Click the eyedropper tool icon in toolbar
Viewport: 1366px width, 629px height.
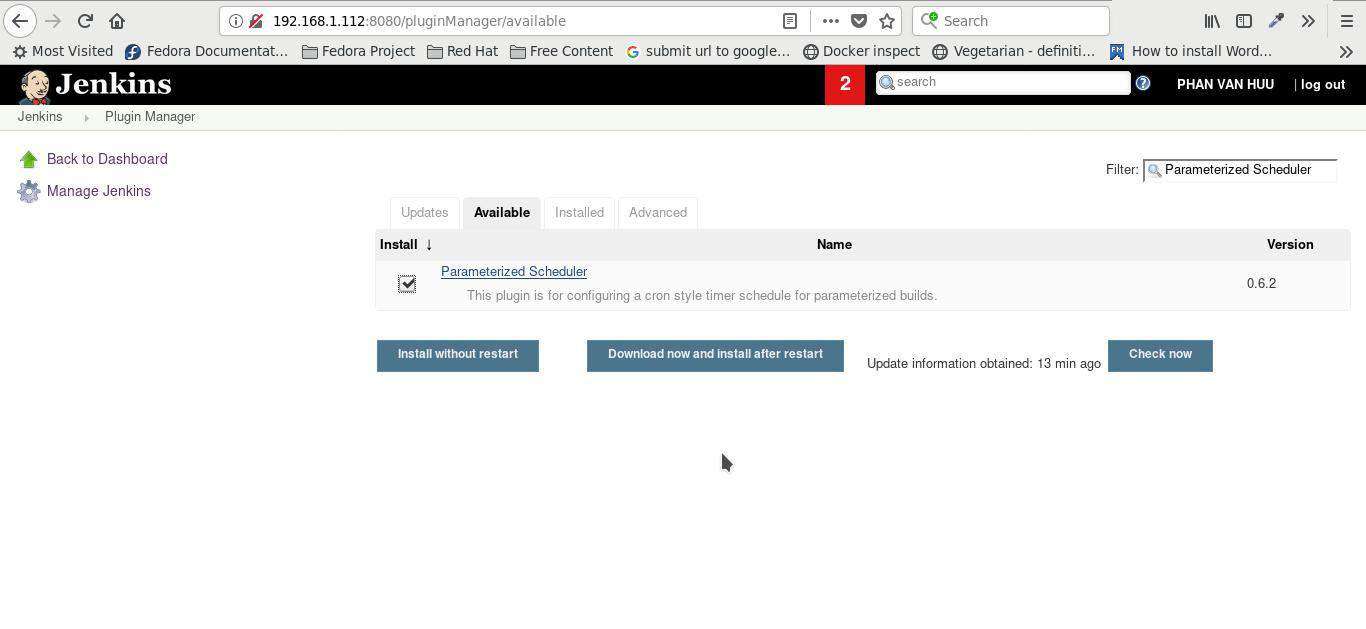pos(1276,20)
